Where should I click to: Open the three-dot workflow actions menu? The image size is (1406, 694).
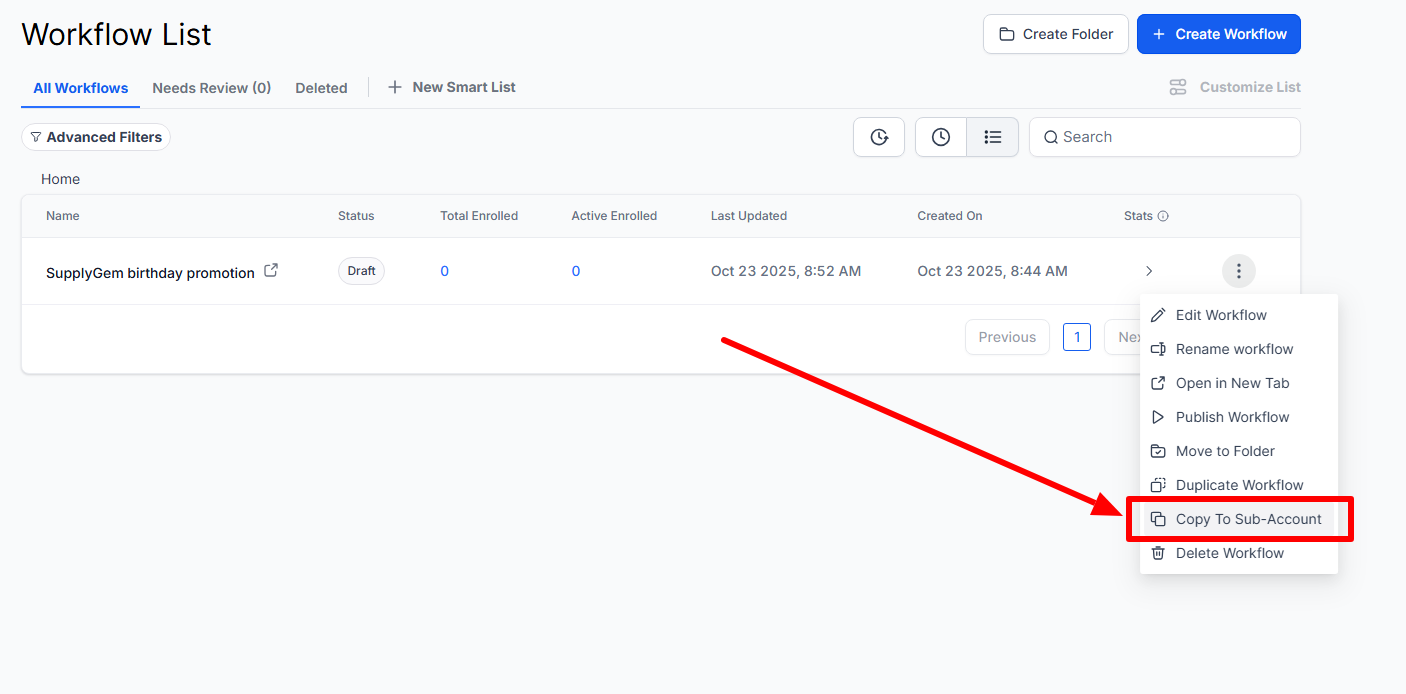coord(1238,270)
